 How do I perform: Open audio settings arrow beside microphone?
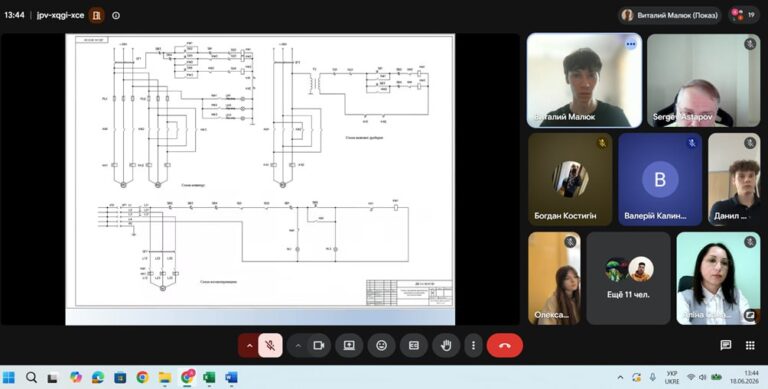pyautogui.click(x=249, y=345)
